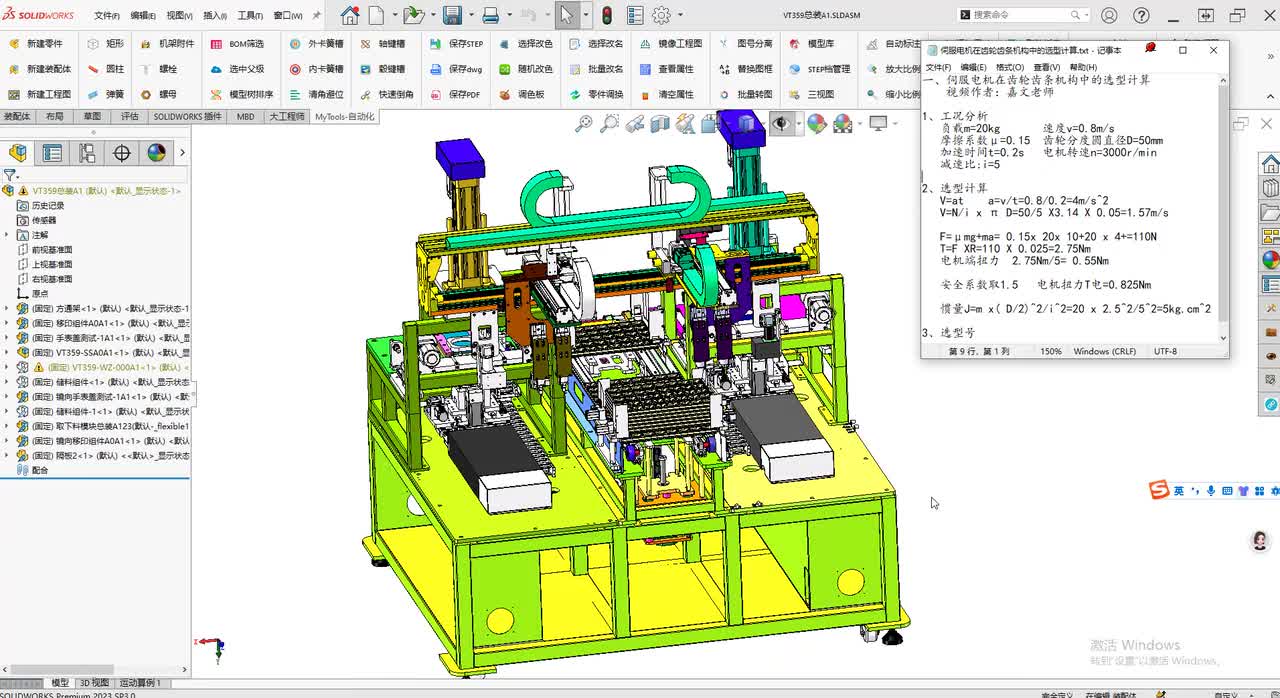Click the 新建零件 (new part) tool

pos(36,44)
